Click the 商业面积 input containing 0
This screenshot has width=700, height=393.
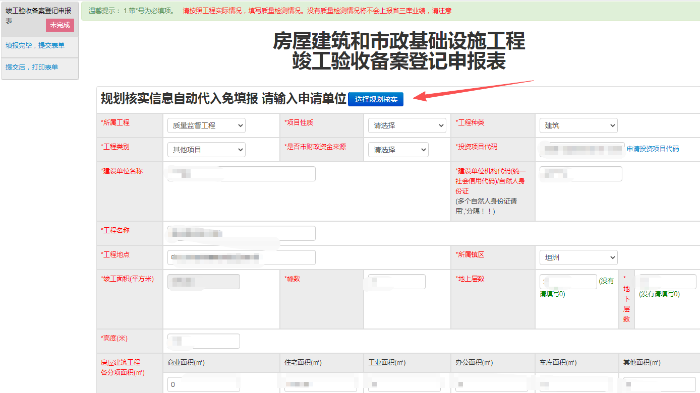point(204,384)
